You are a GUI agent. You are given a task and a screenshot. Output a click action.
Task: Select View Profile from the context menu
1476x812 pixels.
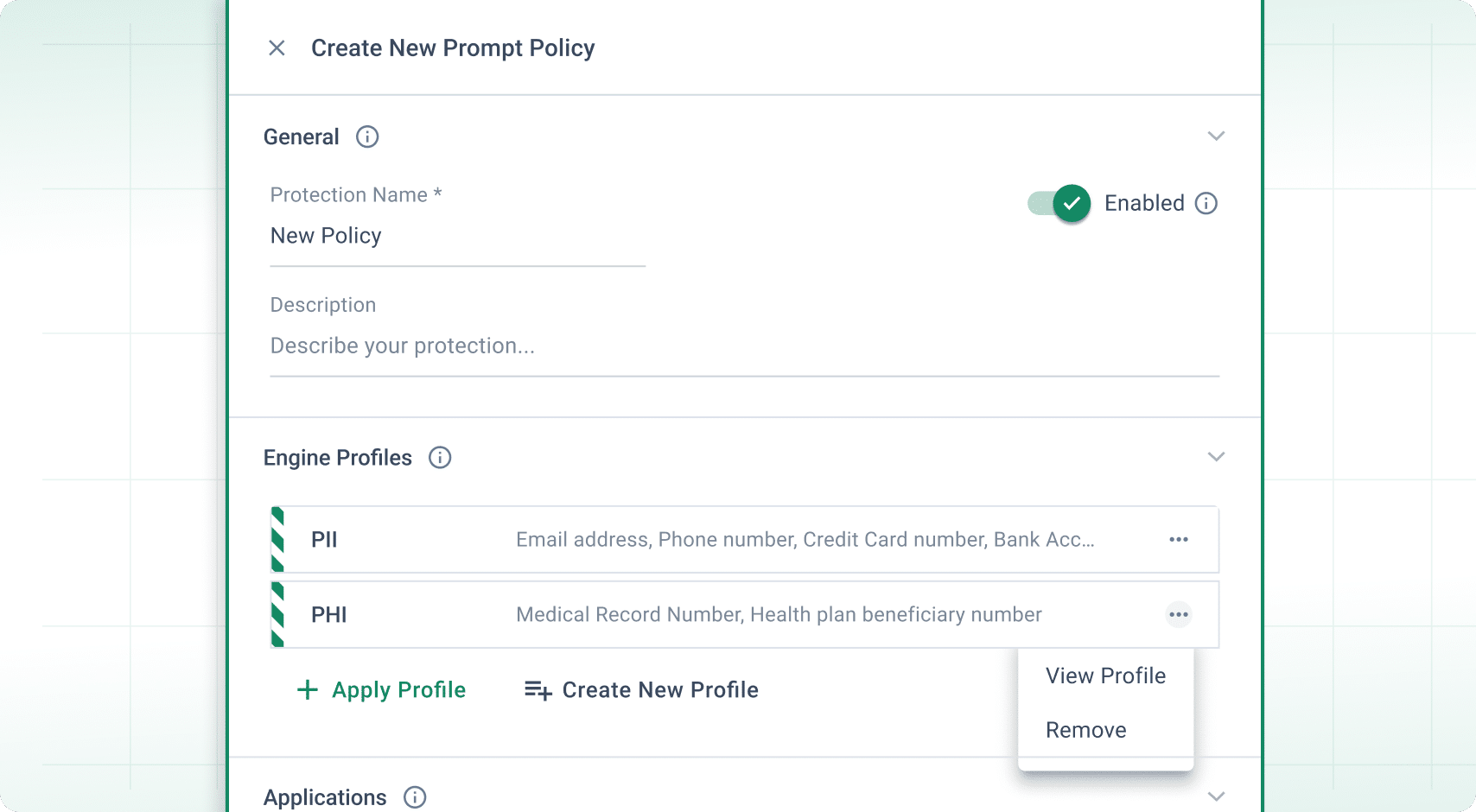[1105, 676]
